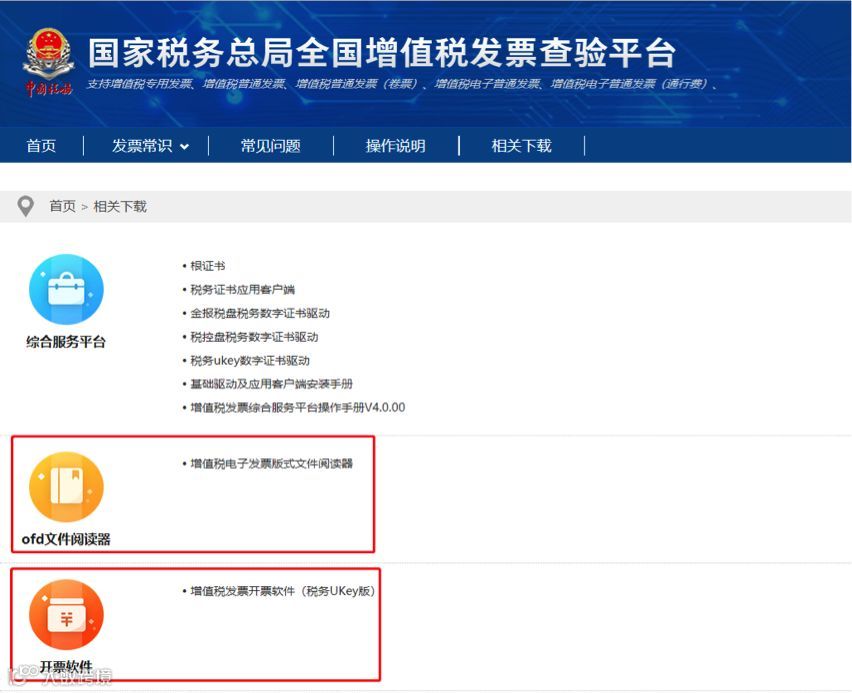The width and height of the screenshot is (852, 693).
Task: Download 税务证书应用客户端
Action: pyautogui.click(x=242, y=290)
